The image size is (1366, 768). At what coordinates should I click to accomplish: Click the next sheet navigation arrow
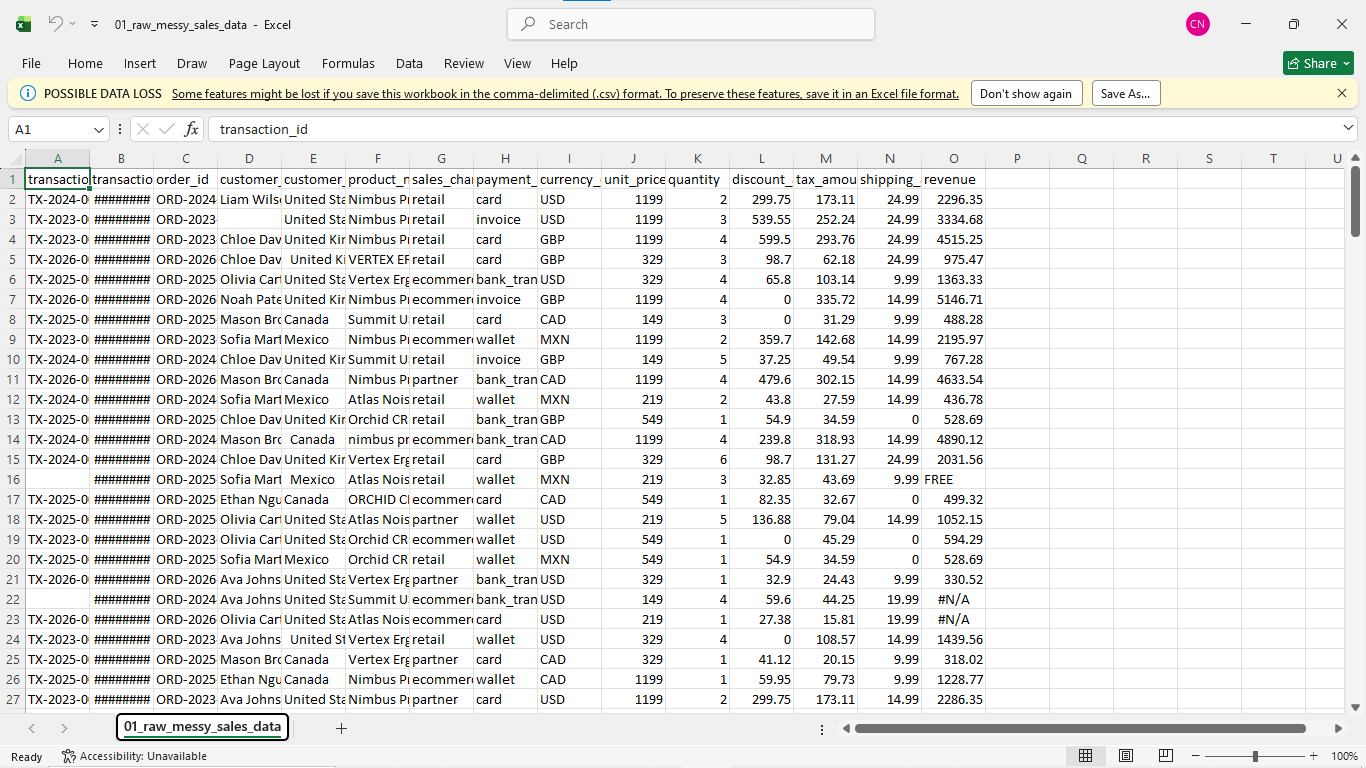point(64,728)
